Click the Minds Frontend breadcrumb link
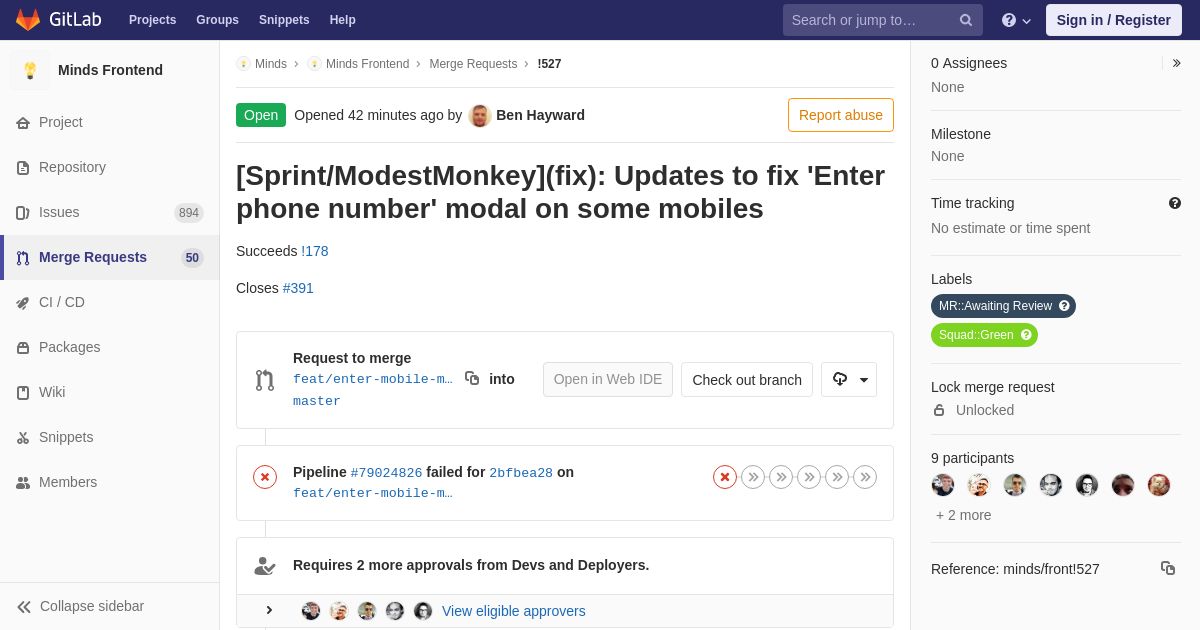 click(x=367, y=64)
